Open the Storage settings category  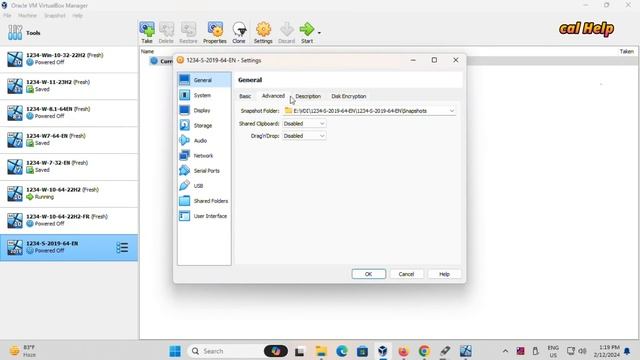tap(204, 125)
